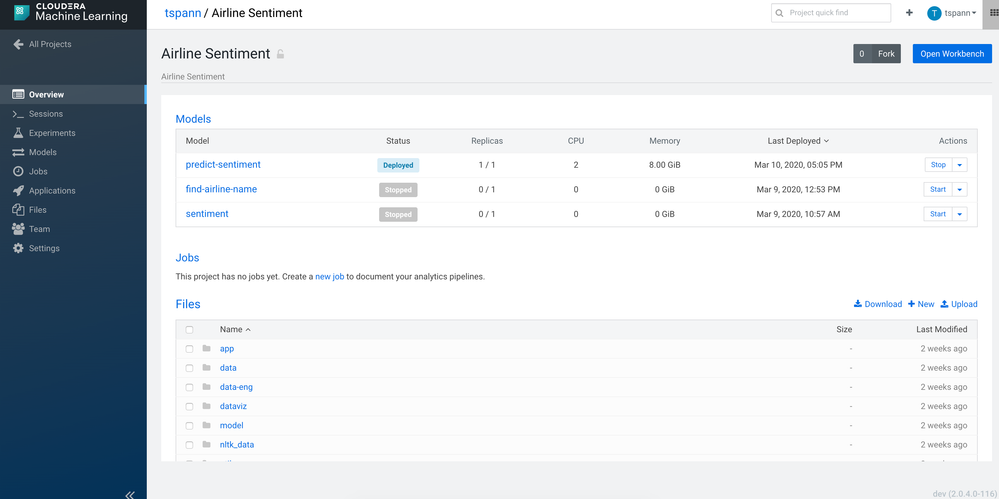Expand the dropdown next to the Stop button
The width and height of the screenshot is (999, 499).
coord(960,165)
